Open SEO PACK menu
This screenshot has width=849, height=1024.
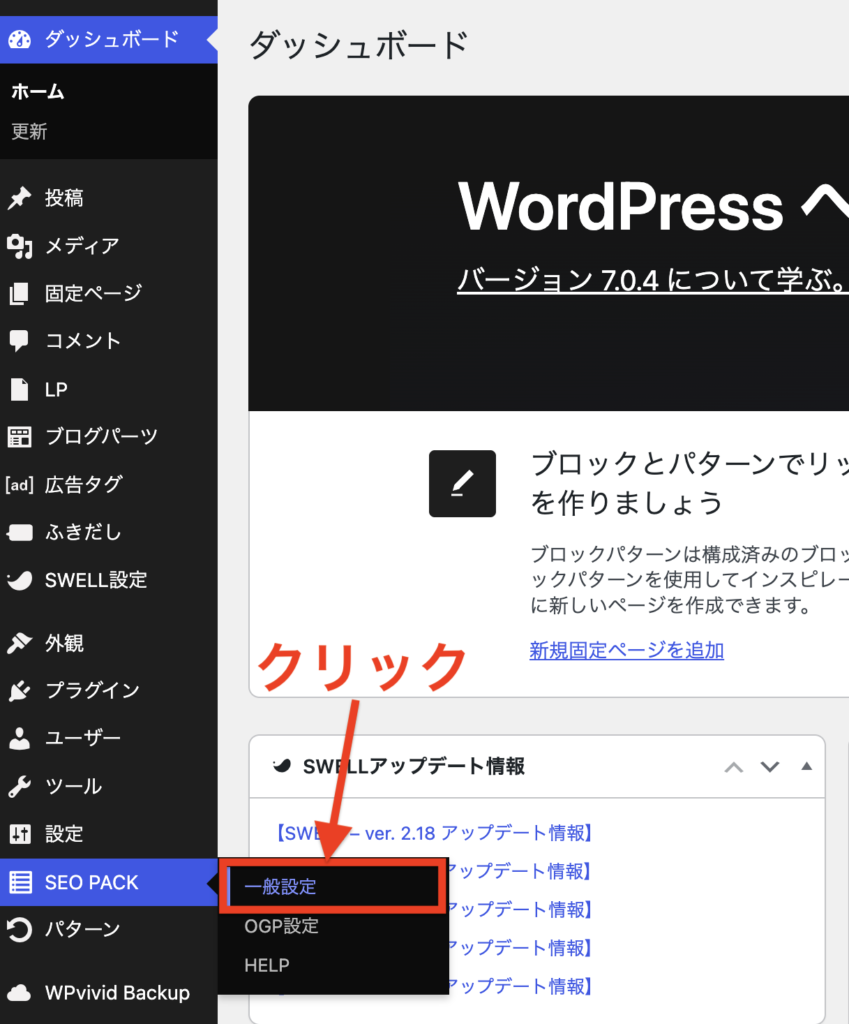(108, 882)
